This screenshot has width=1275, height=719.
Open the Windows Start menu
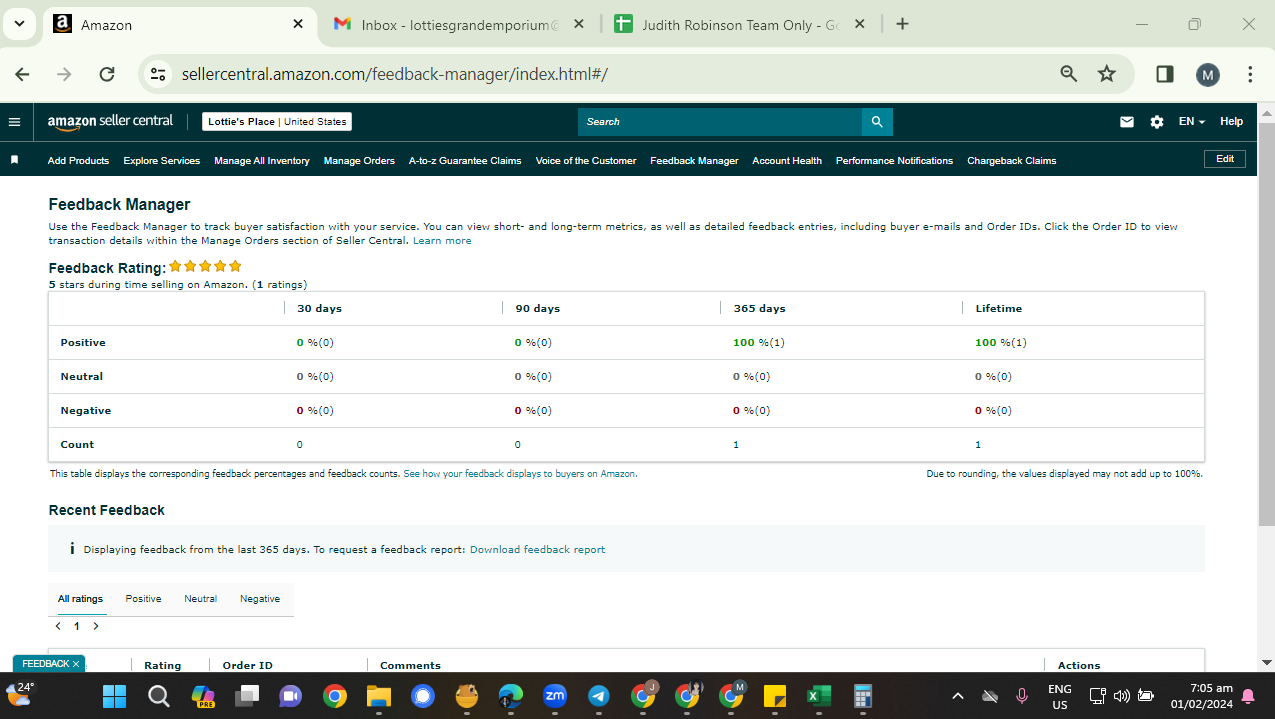[115, 696]
